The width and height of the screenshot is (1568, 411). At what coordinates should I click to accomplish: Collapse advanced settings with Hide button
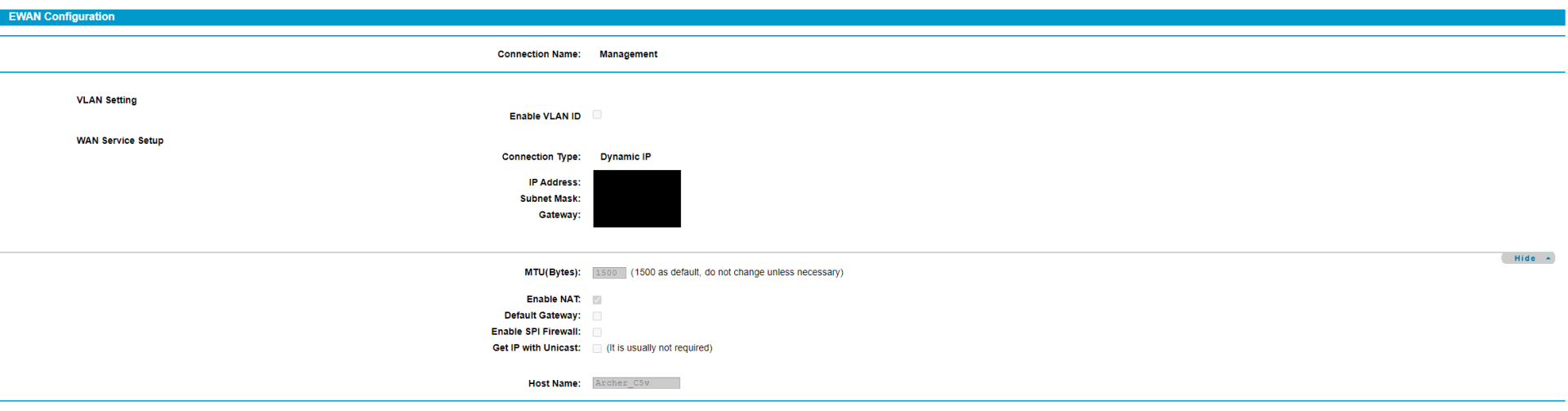(1528, 258)
